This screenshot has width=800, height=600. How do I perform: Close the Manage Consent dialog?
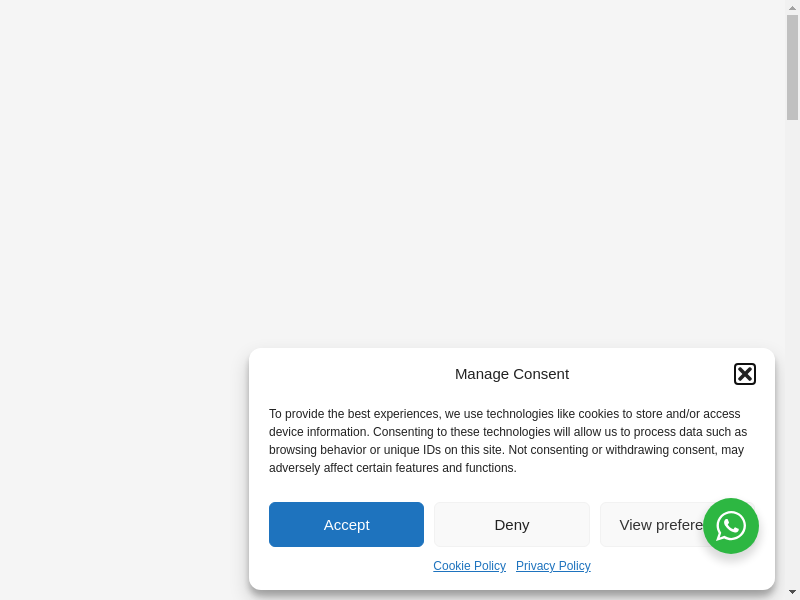coord(744,374)
